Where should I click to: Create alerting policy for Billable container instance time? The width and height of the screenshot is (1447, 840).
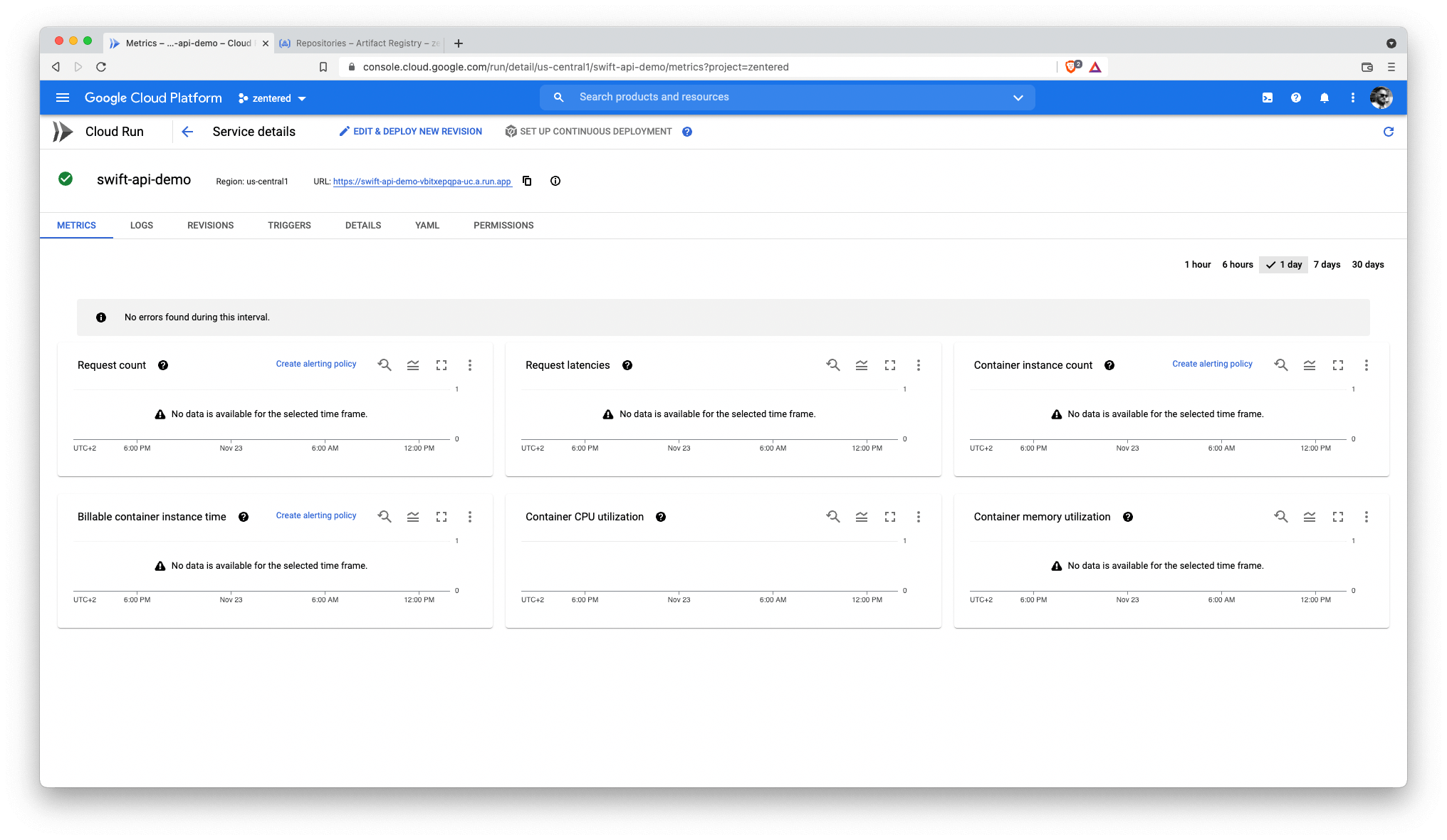click(316, 515)
